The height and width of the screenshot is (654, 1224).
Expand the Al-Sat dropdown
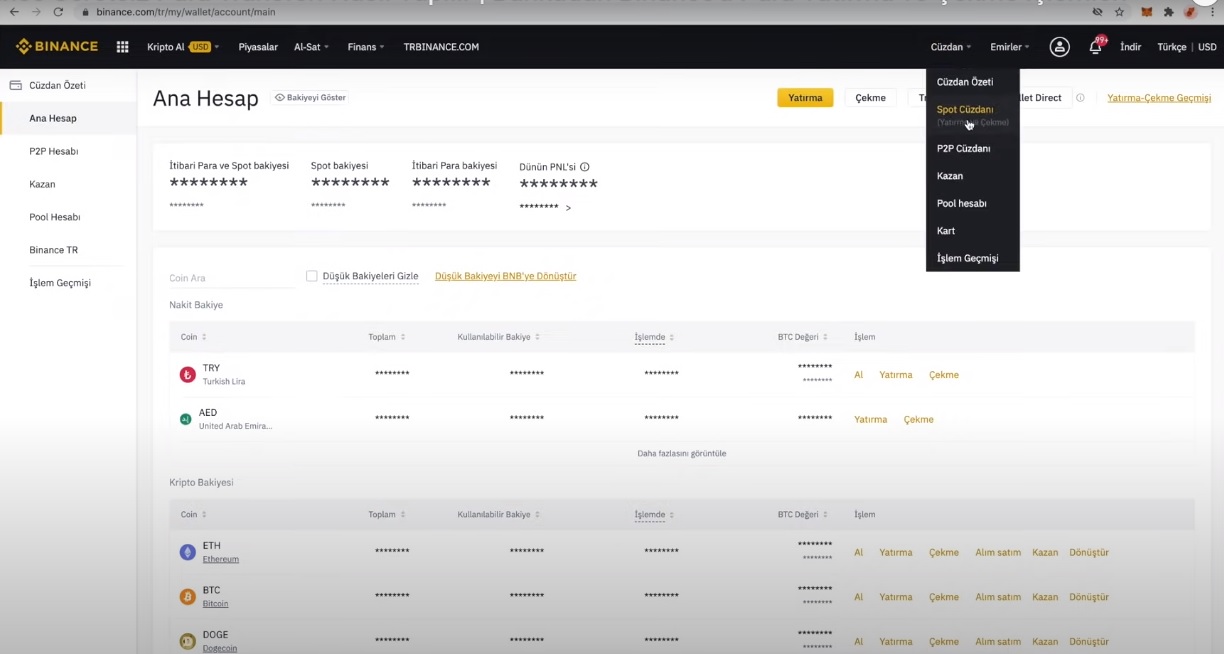tap(312, 47)
